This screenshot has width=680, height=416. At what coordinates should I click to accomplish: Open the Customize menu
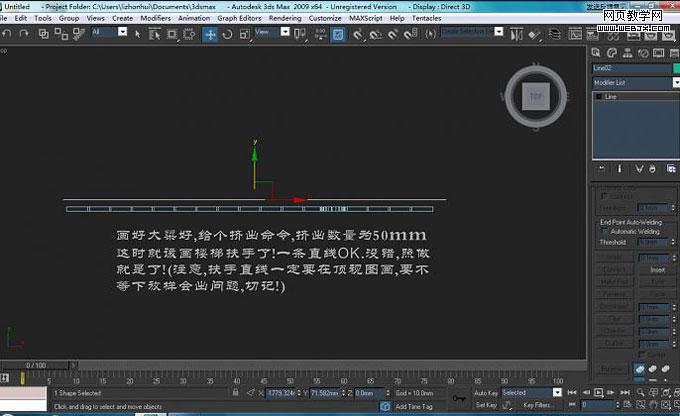pyautogui.click(x=325, y=18)
